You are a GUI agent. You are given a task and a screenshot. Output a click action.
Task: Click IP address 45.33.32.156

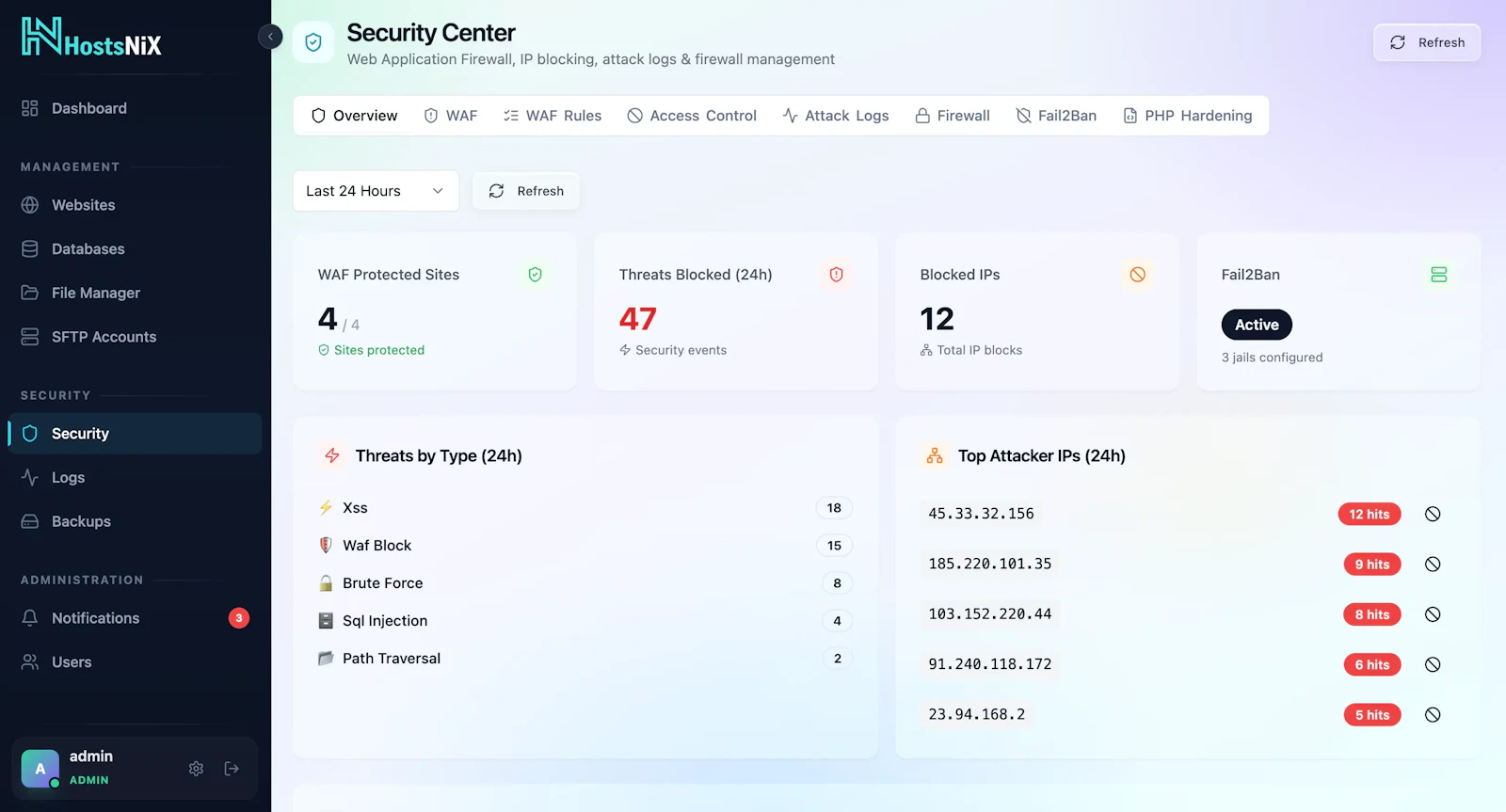click(981, 514)
